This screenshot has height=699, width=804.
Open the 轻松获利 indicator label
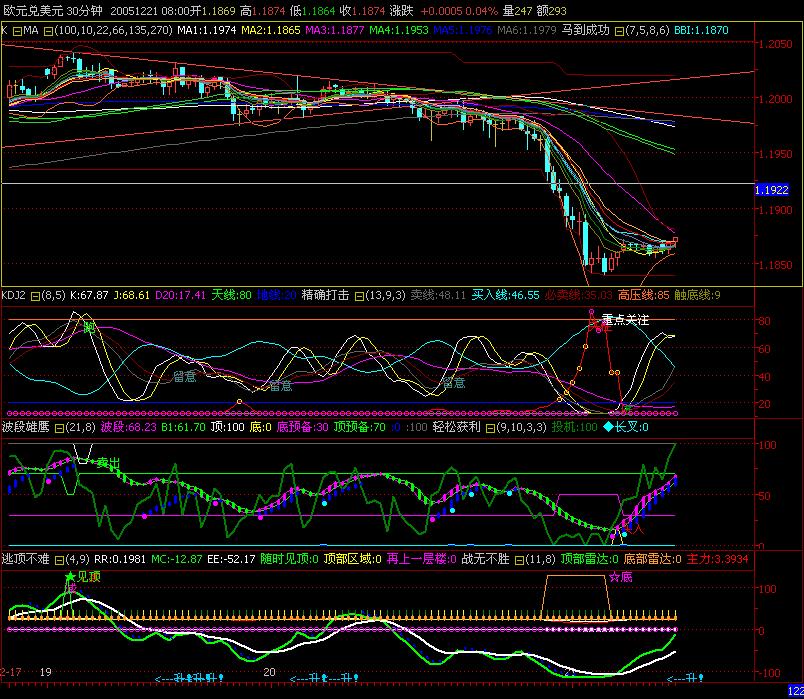click(x=456, y=427)
